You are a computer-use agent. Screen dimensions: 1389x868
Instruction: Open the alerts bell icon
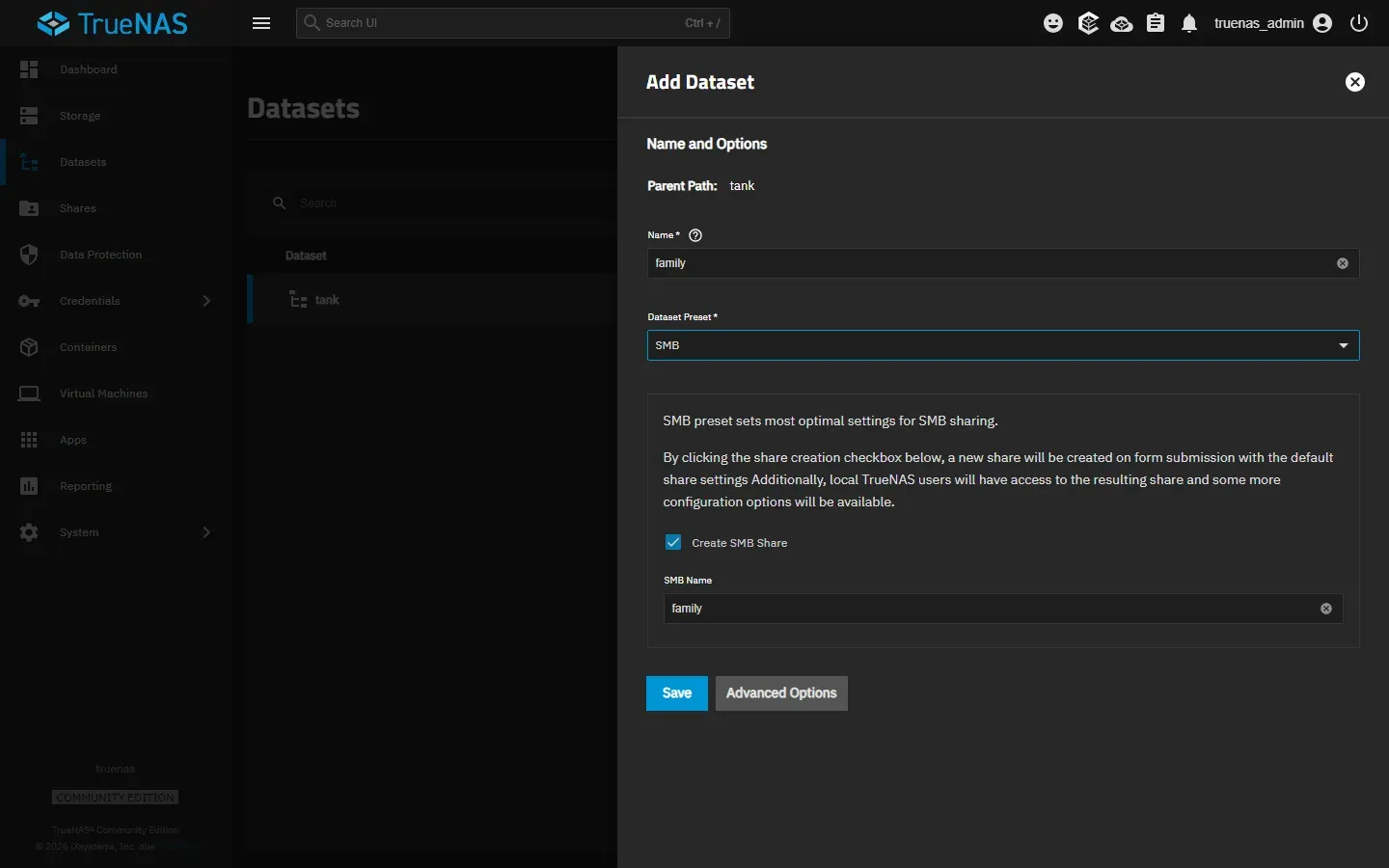tap(1189, 23)
